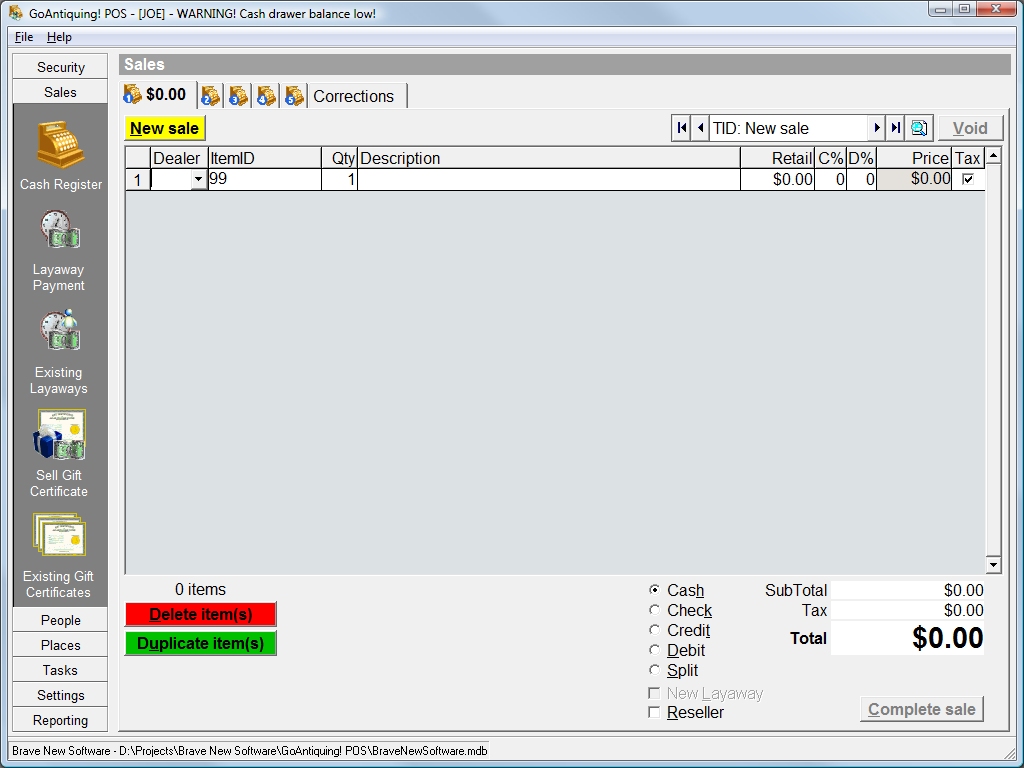Click the Price cell in row 1

point(914,179)
